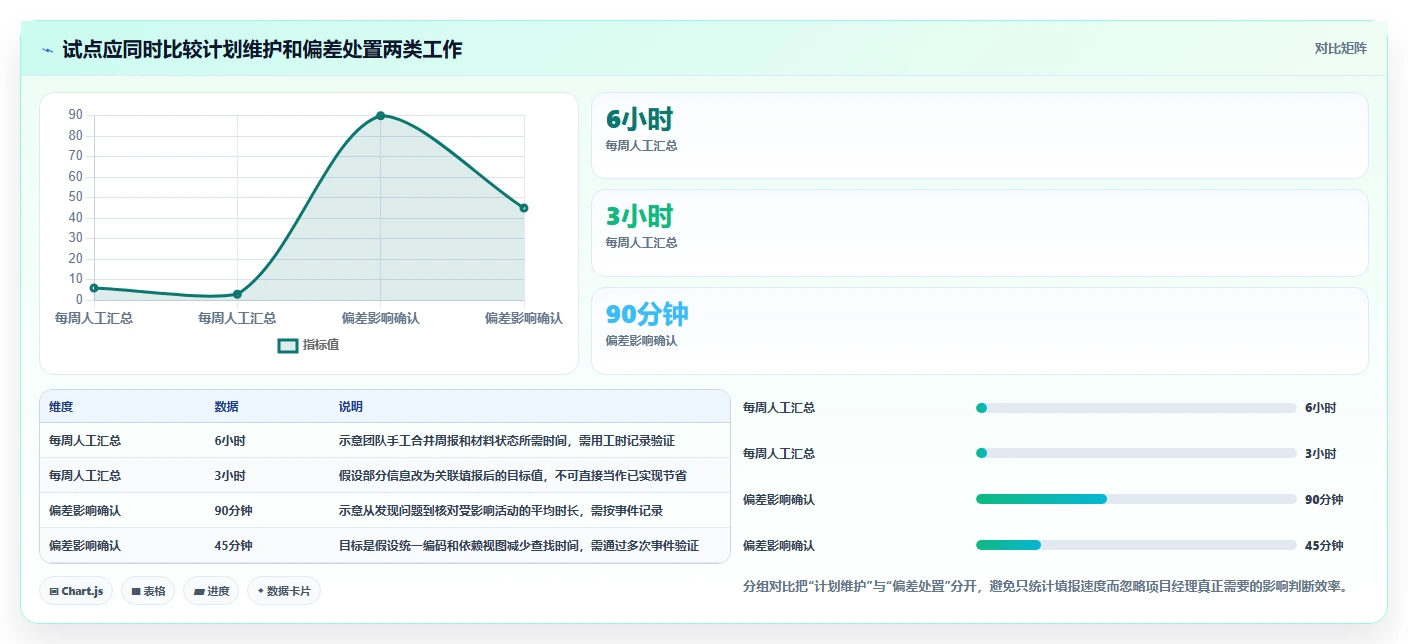Screen dimensions: 1408x644
Task: Click the progress bar labeled 6小时
Action: [1136, 408]
